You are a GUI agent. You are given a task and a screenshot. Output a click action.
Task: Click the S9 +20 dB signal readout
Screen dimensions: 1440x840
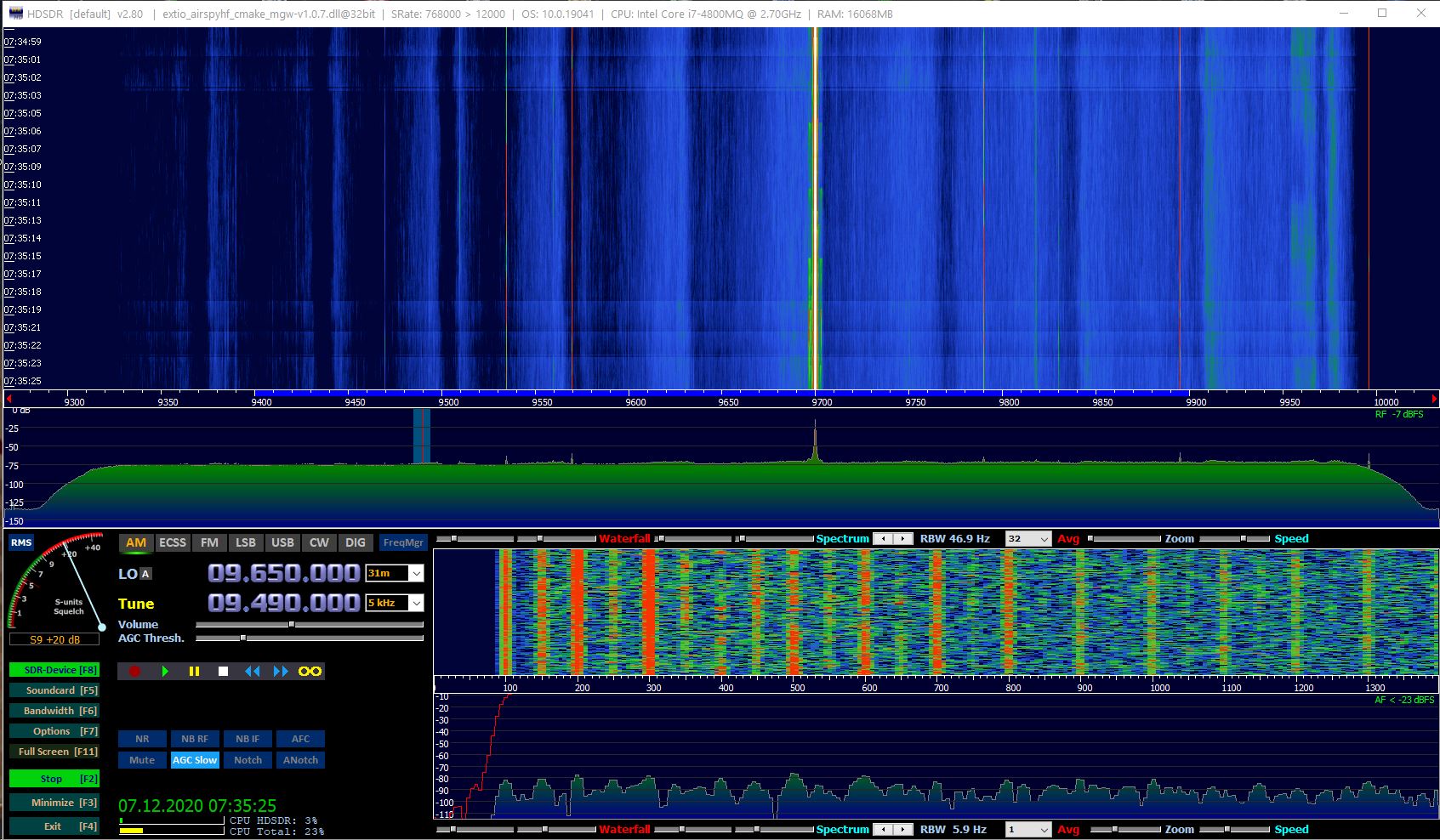[x=54, y=639]
